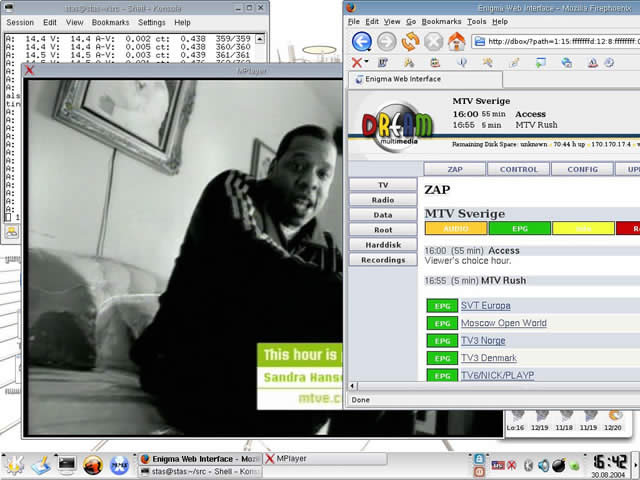Click the left arrow of the horizontal scrollbar
This screenshot has height=480, width=640.
click(352, 386)
